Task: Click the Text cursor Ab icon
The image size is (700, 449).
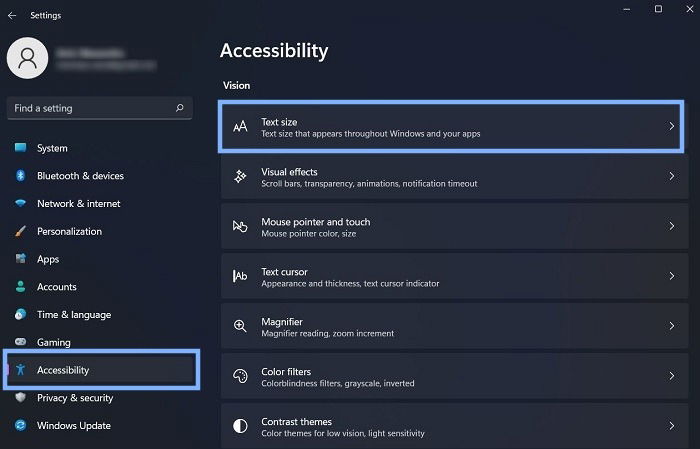Action: [240, 276]
